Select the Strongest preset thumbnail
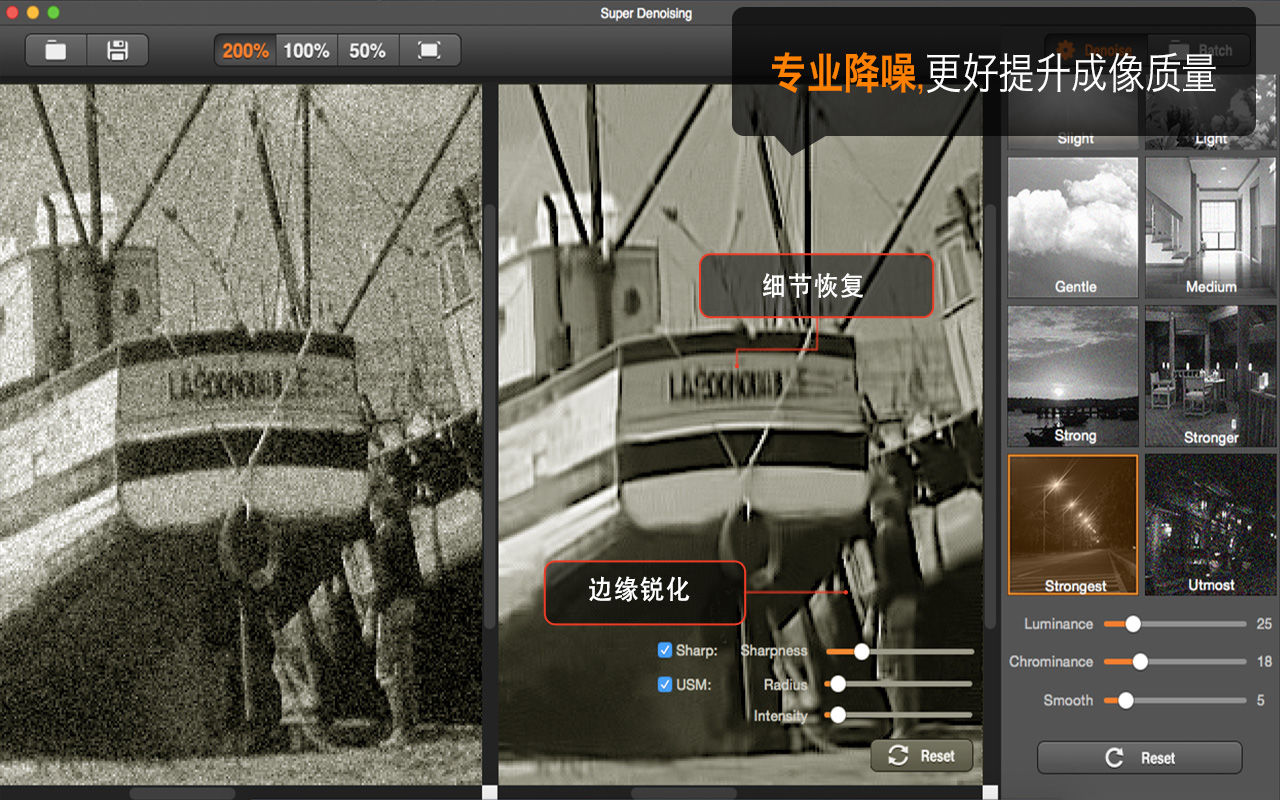 pyautogui.click(x=1073, y=525)
